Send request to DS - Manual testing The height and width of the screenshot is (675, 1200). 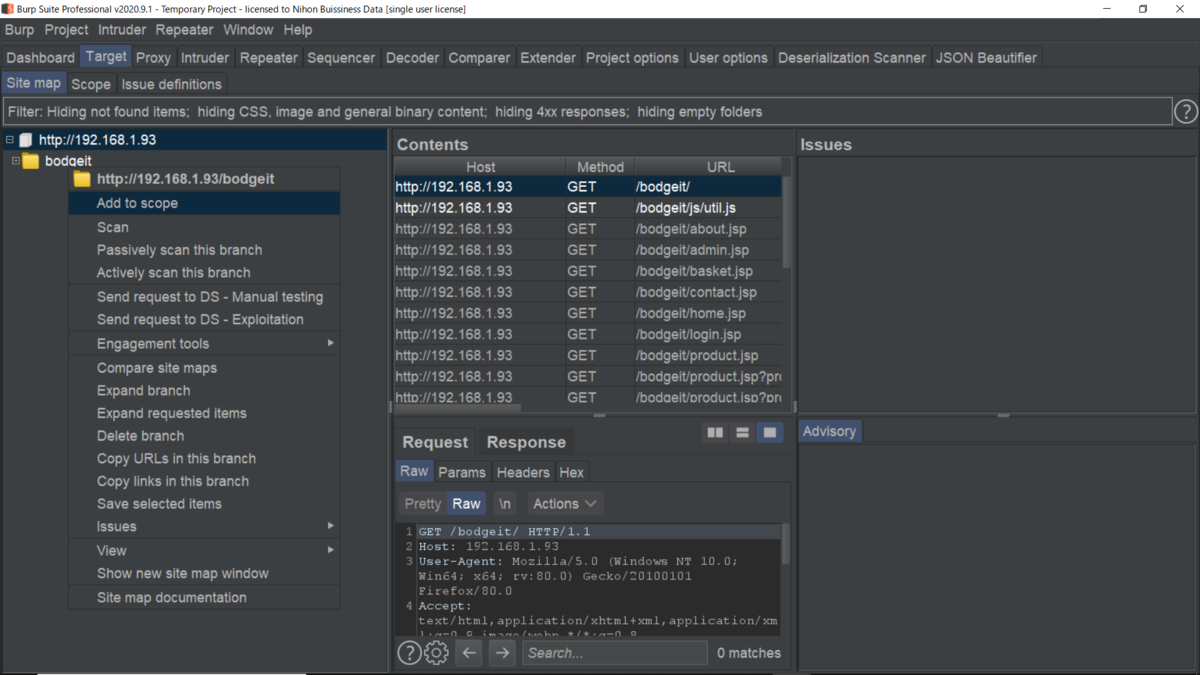coord(204,297)
